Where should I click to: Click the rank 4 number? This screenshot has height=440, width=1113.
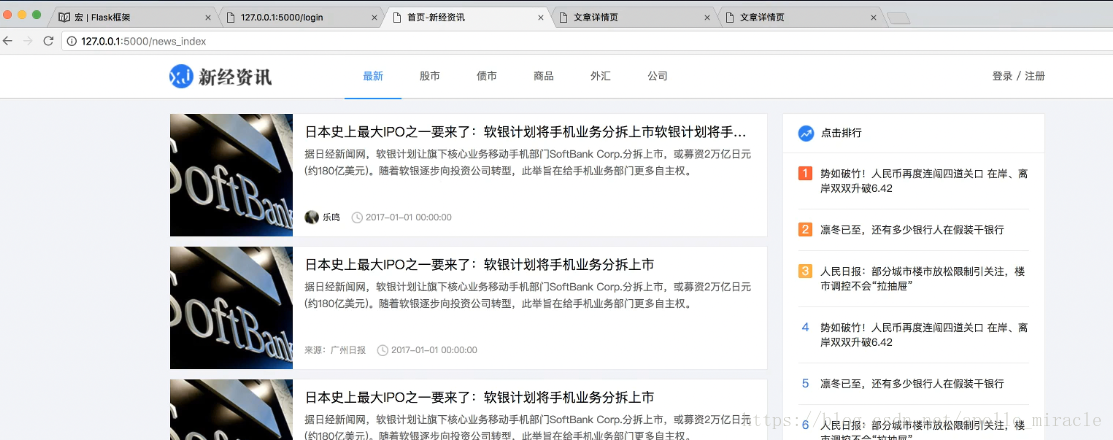805,327
